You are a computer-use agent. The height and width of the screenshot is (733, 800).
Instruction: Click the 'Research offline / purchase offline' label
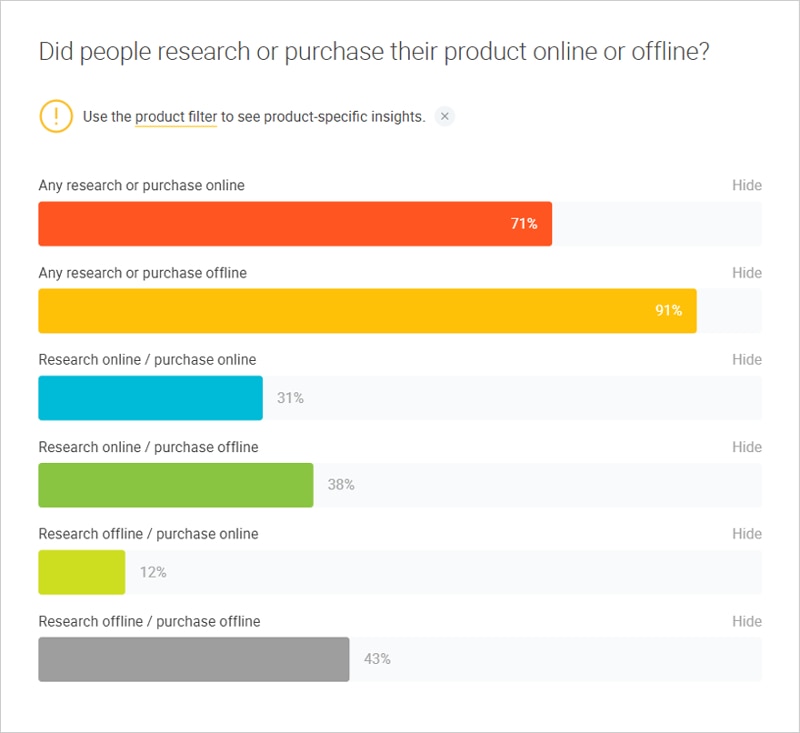pos(149,621)
